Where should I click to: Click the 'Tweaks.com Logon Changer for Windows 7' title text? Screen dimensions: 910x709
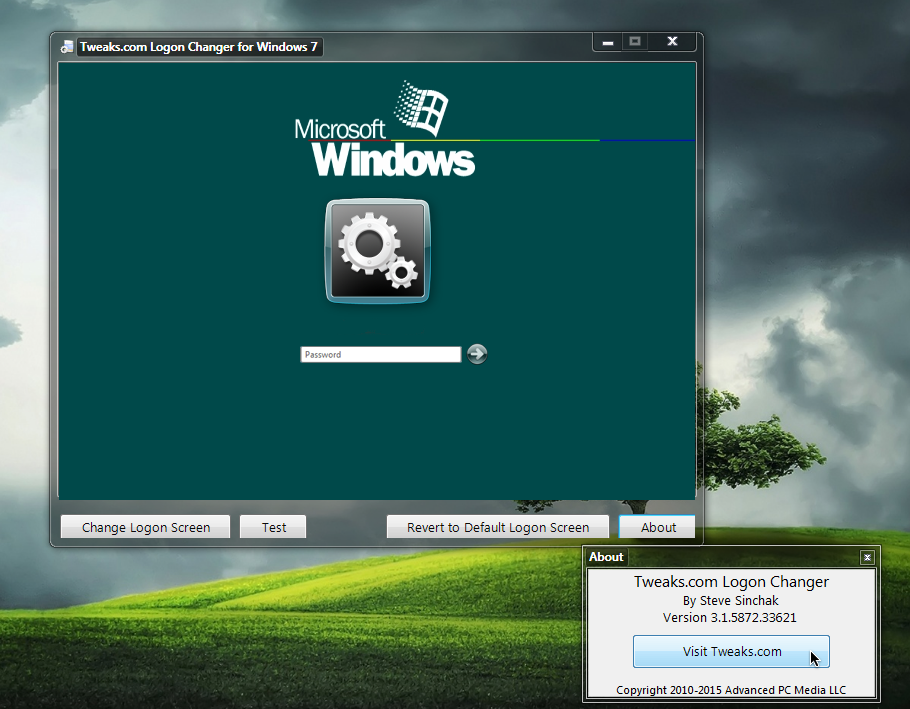pyautogui.click(x=199, y=47)
